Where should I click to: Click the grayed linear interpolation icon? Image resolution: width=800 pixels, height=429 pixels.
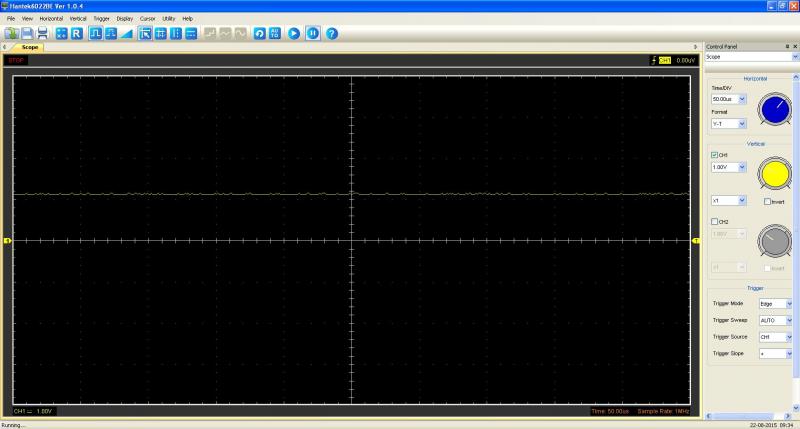tap(225, 34)
